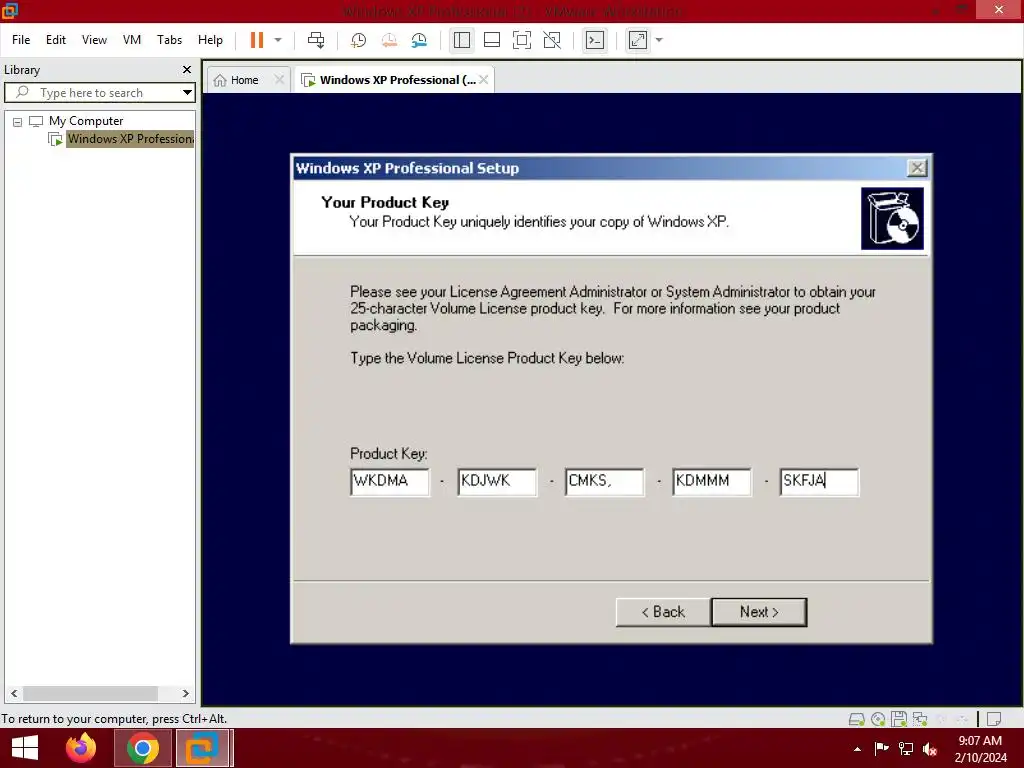The height and width of the screenshot is (768, 1024).
Task: Click the orange Pause VM icon
Action: 257,40
